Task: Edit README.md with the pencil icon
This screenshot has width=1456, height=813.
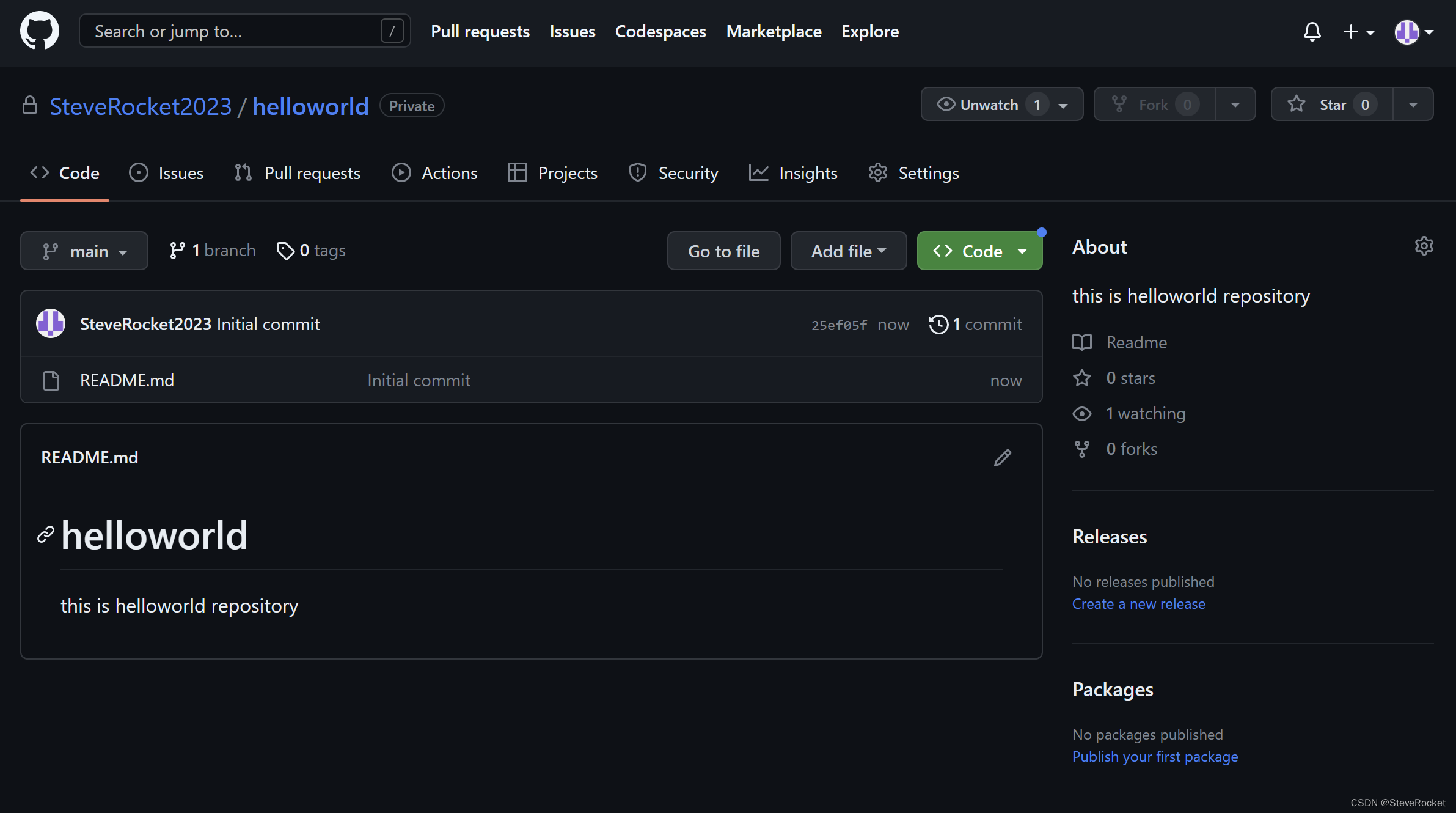Action: click(1002, 457)
